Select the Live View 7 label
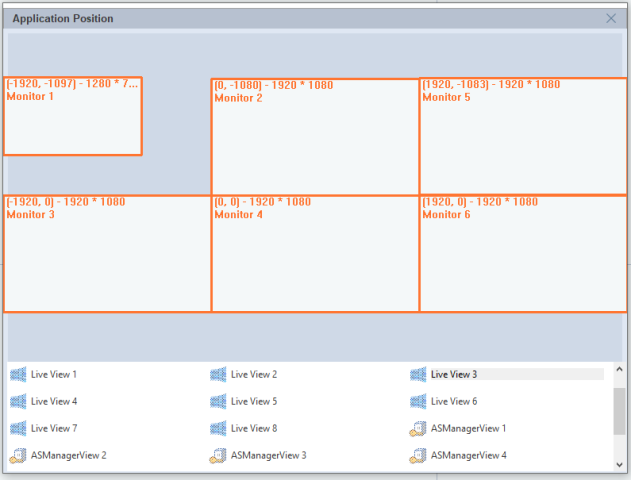631x480 pixels. point(54,428)
